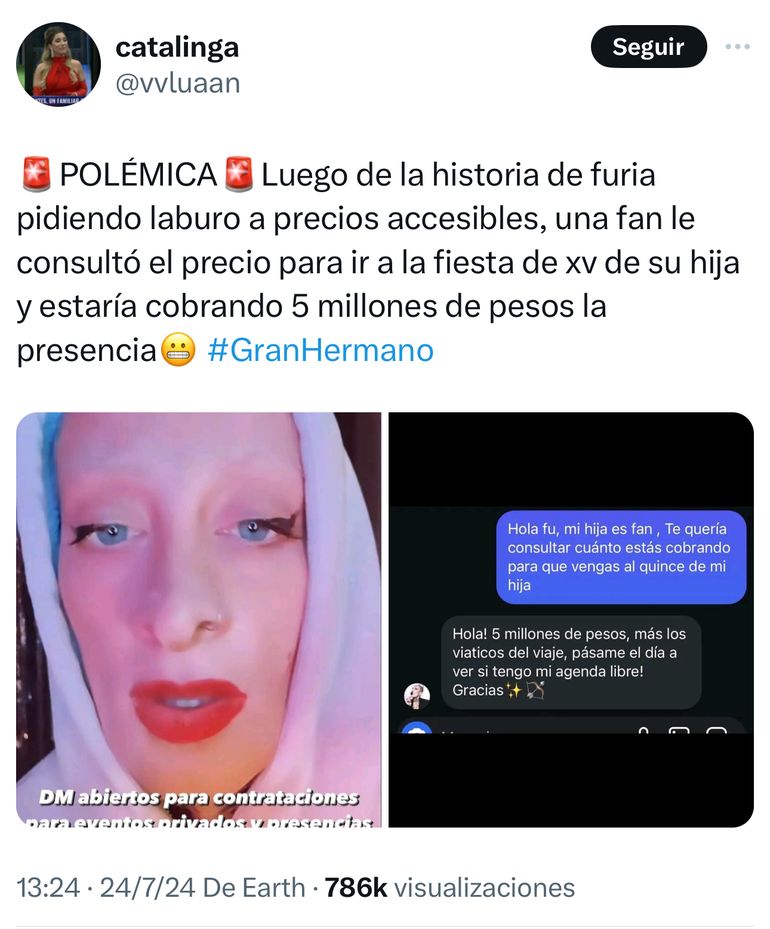Select the grey '5 millones de pesos' reply bubble
The width and height of the screenshot is (770, 929).
(571, 662)
